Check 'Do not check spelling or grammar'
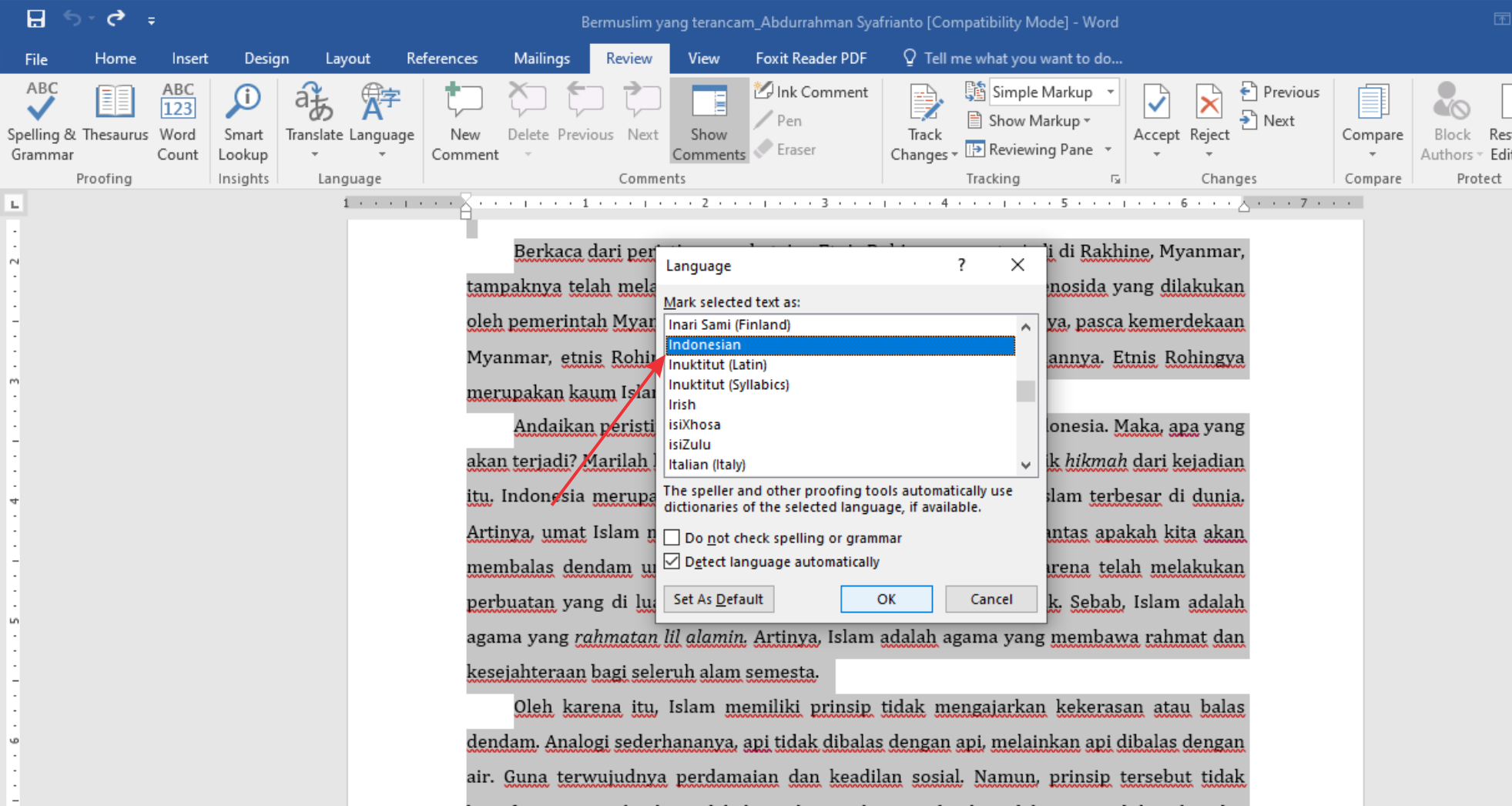The width and height of the screenshot is (1512, 806). click(672, 538)
